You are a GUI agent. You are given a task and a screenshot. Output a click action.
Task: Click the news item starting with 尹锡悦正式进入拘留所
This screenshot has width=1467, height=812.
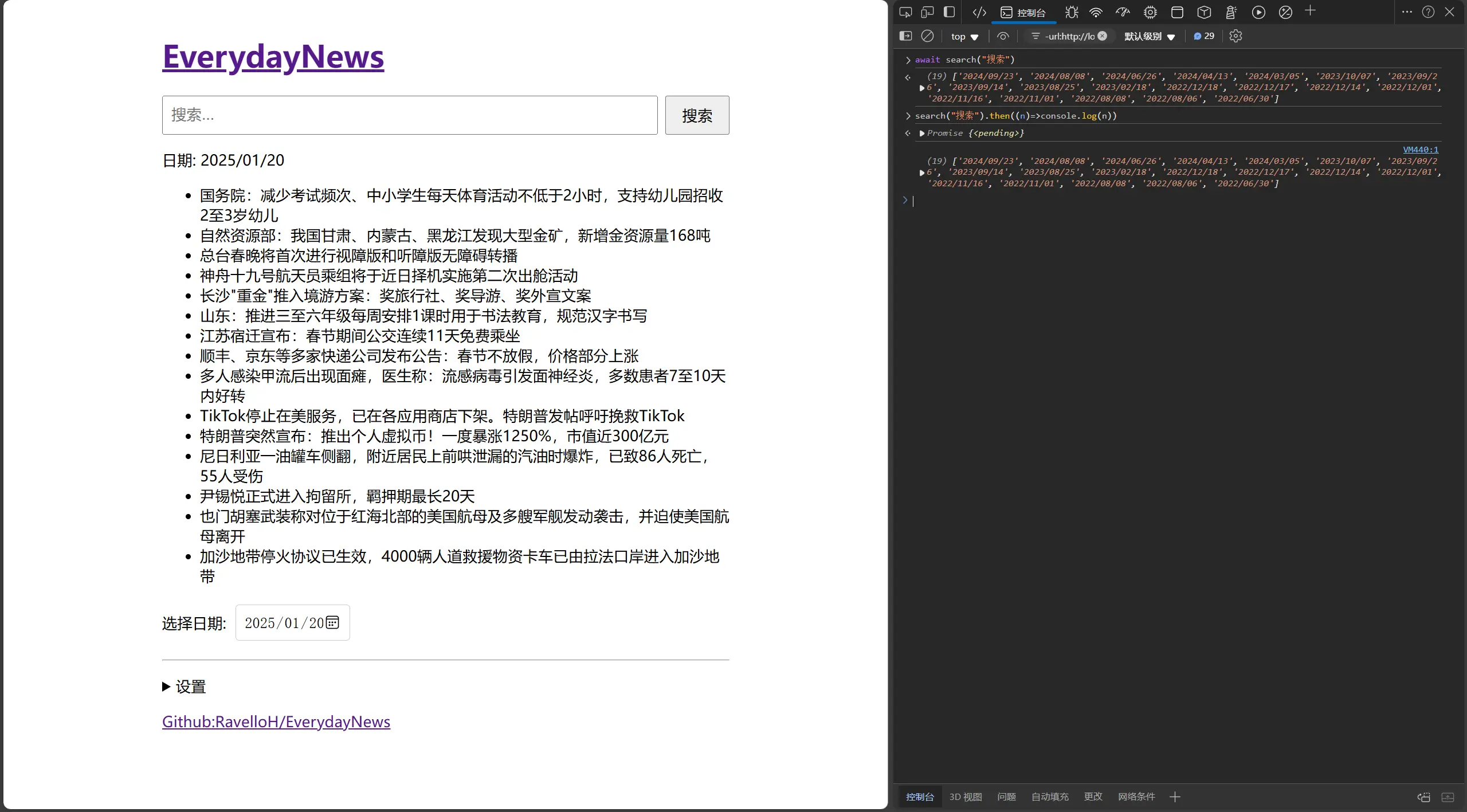[x=337, y=496]
